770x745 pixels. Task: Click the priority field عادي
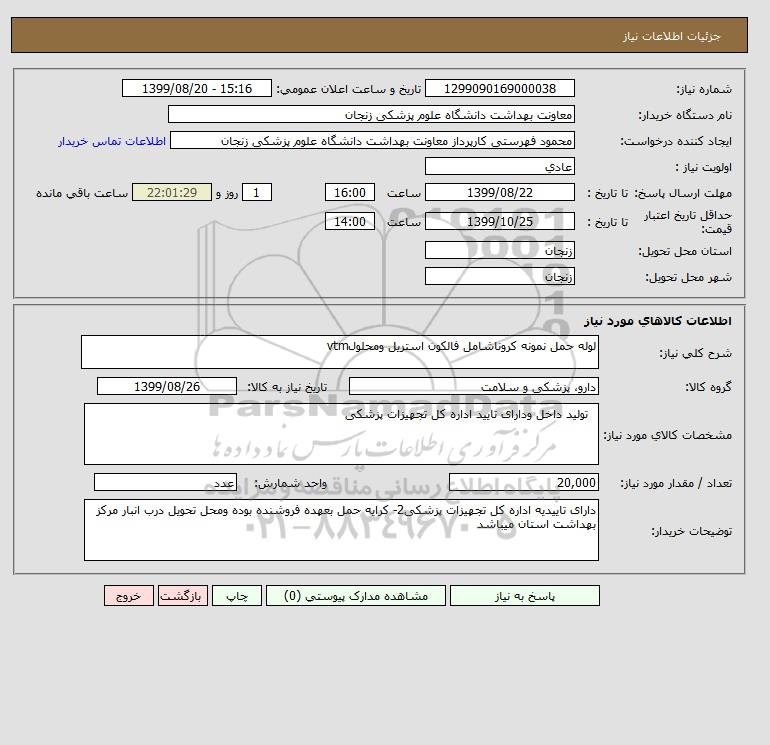(x=499, y=166)
